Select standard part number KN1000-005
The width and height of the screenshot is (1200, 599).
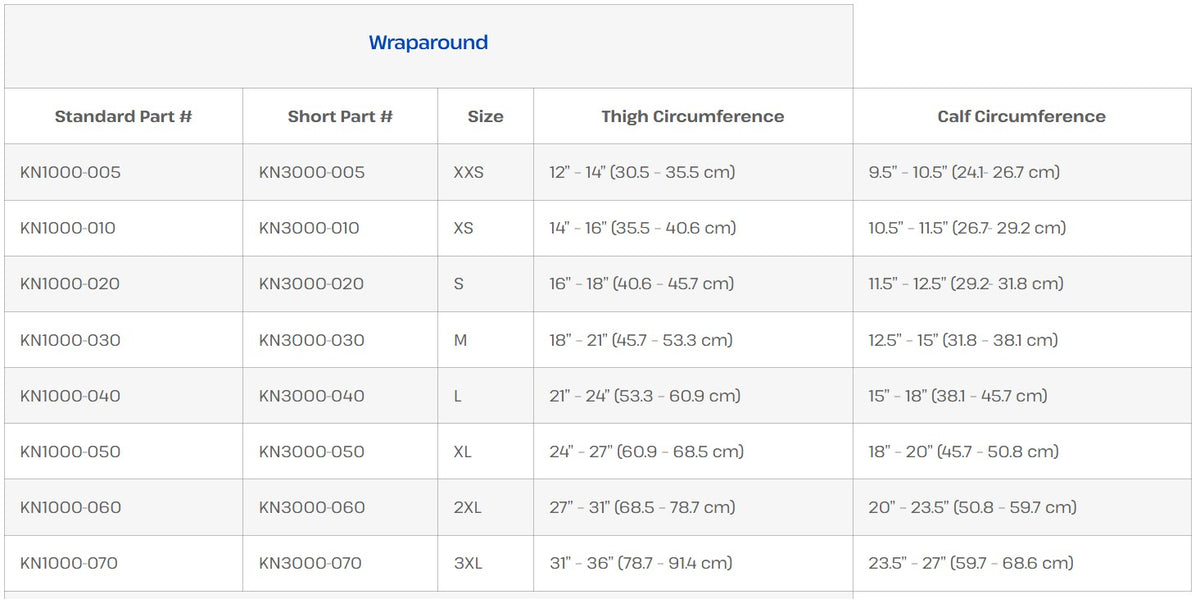pyautogui.click(x=70, y=172)
